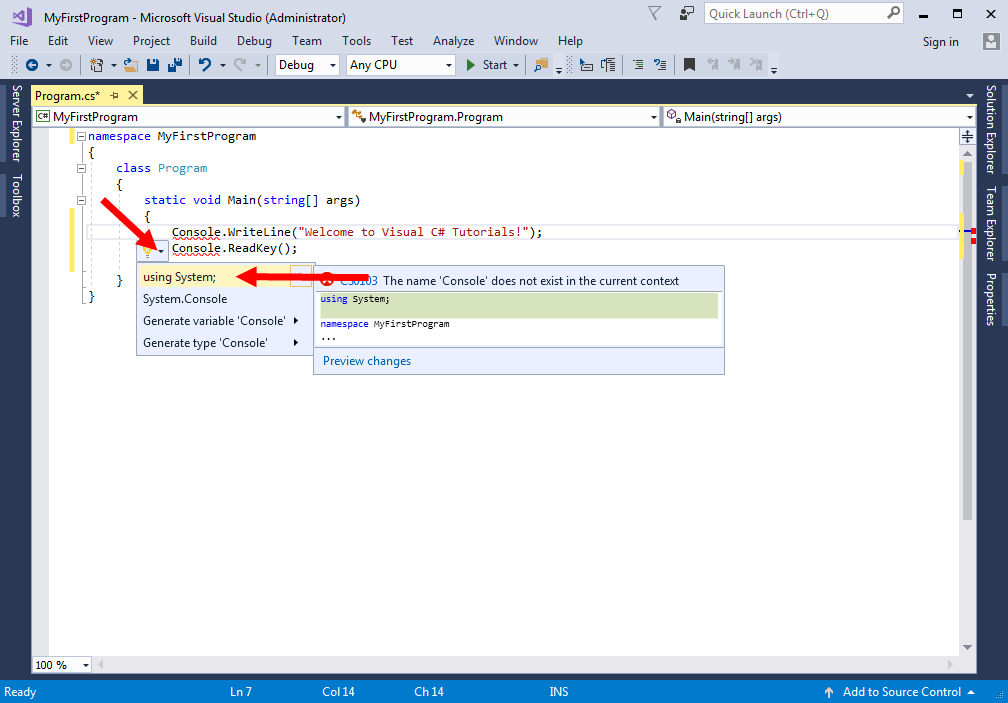This screenshot has height=703, width=1008.
Task: Click the Navigate Backward arrow icon
Action: tap(32, 65)
